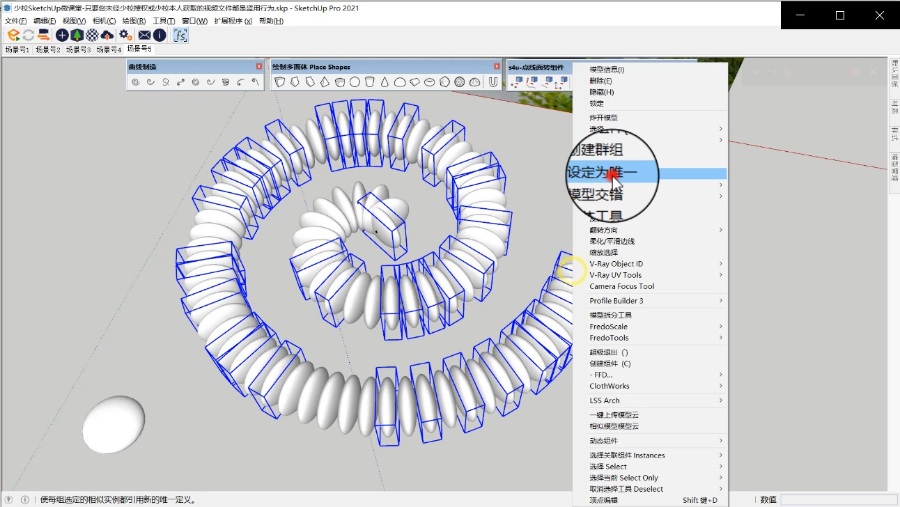The image size is (900, 507).
Task: Click the last s4u component tool icon
Action: tap(562, 82)
